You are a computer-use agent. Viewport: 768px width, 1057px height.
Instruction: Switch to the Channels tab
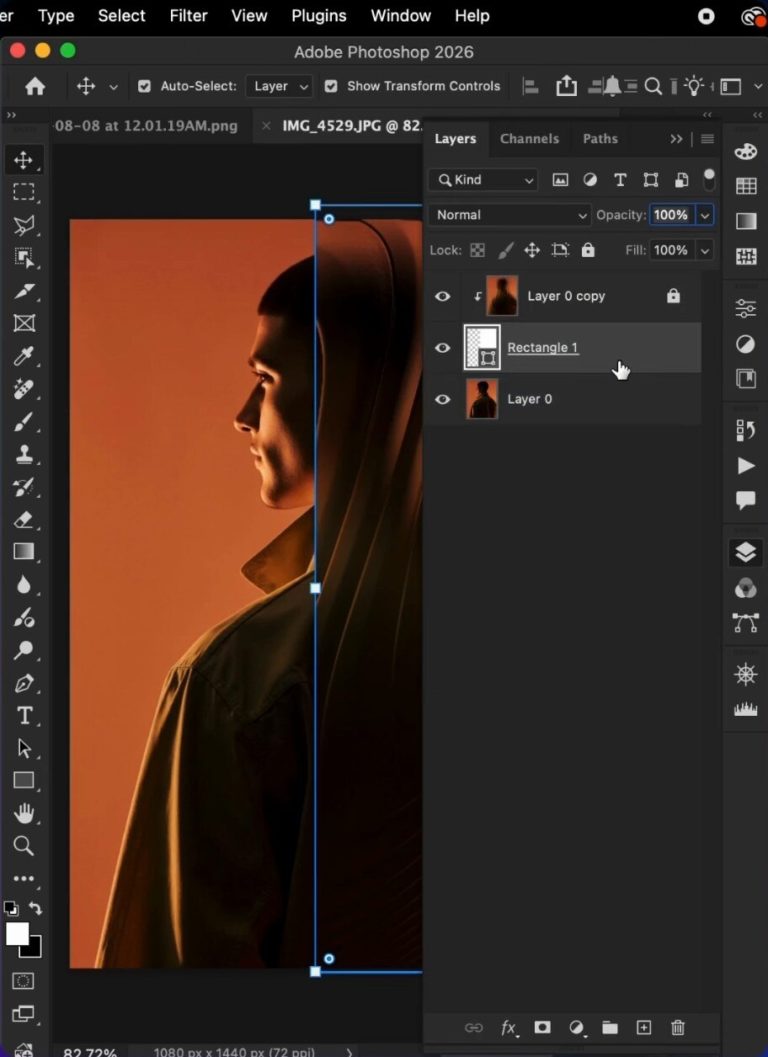(529, 139)
